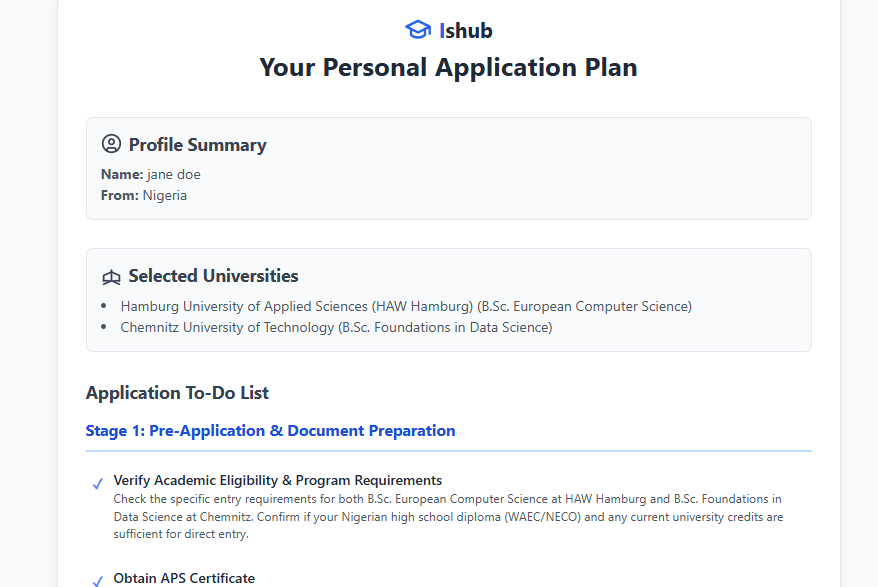Click the Ishub graduation cap logo
The height and width of the screenshot is (587, 878).
417,30
